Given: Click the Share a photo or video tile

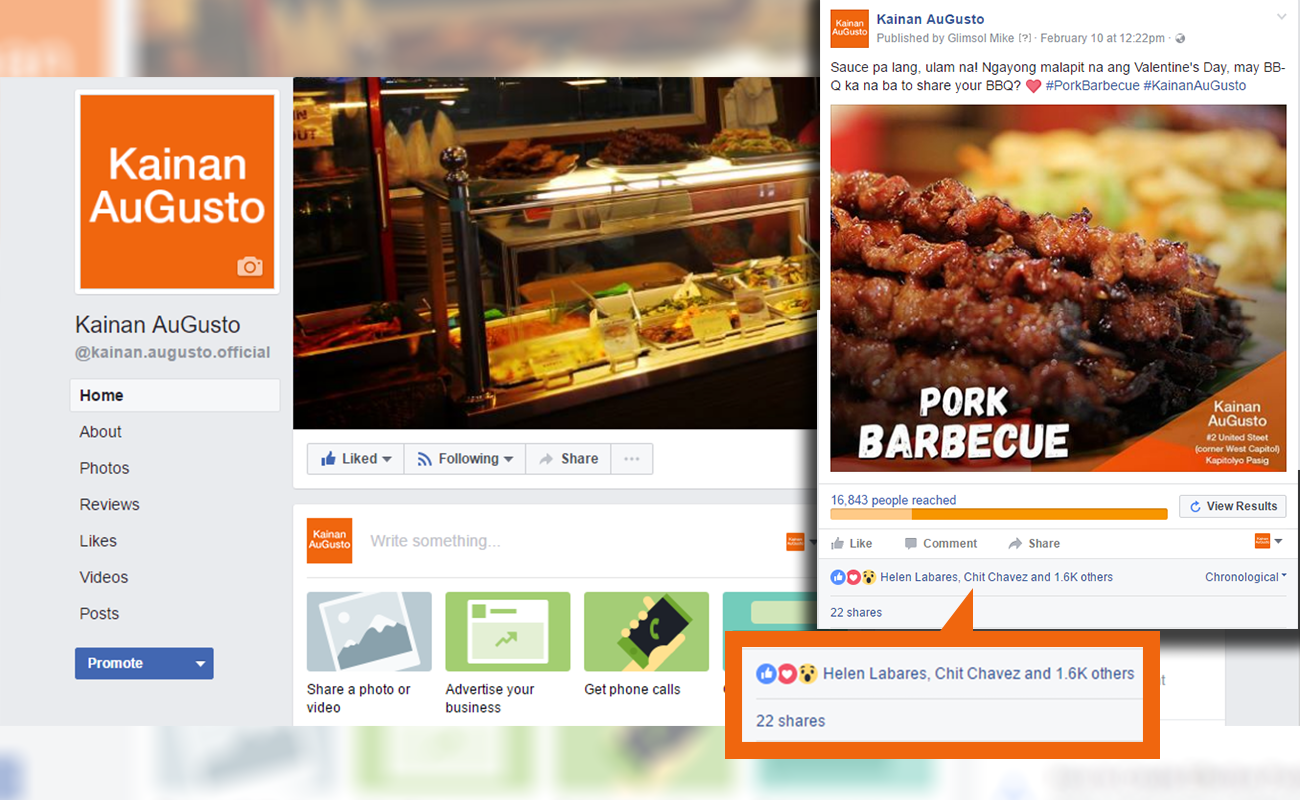Looking at the screenshot, I should coord(369,654).
